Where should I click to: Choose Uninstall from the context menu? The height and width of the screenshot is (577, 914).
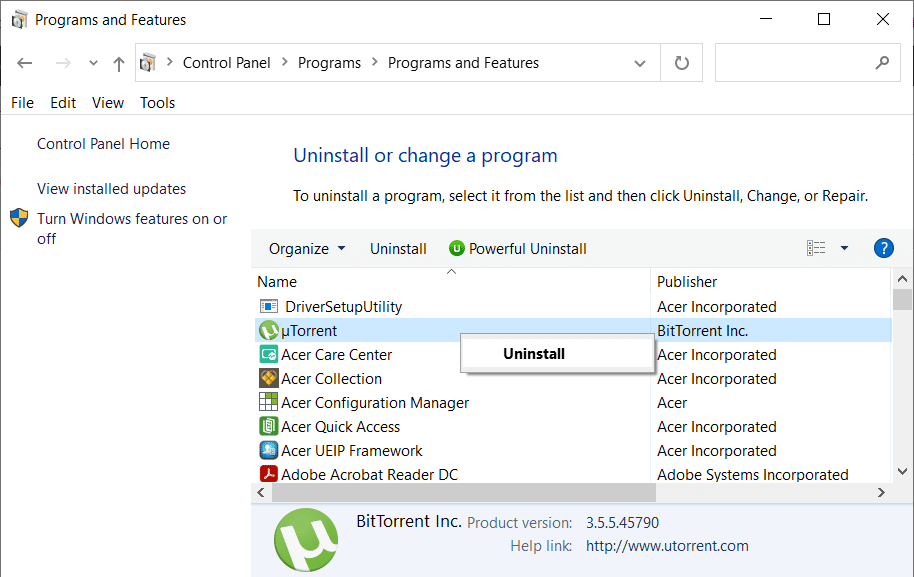[533, 353]
